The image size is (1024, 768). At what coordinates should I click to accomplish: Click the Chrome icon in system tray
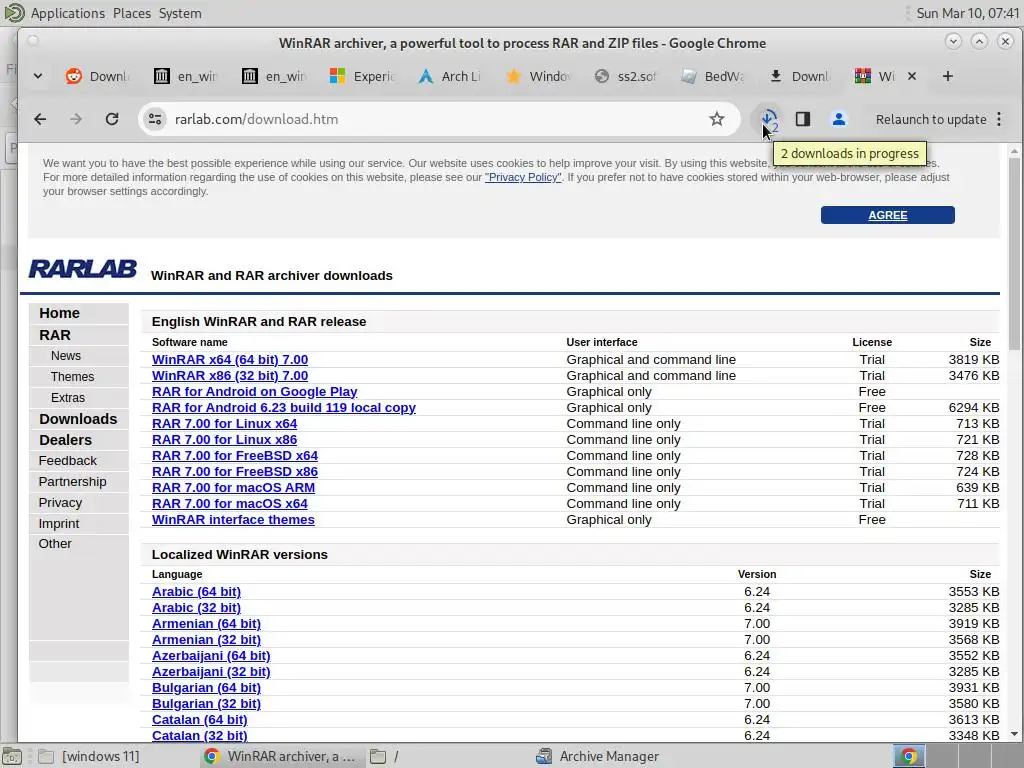(x=908, y=756)
